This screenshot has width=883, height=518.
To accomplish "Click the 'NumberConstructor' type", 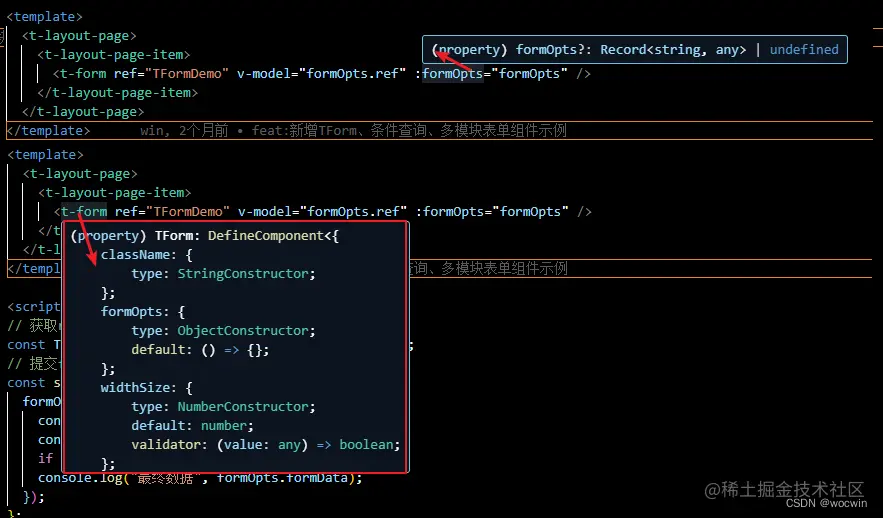I will 243,407.
